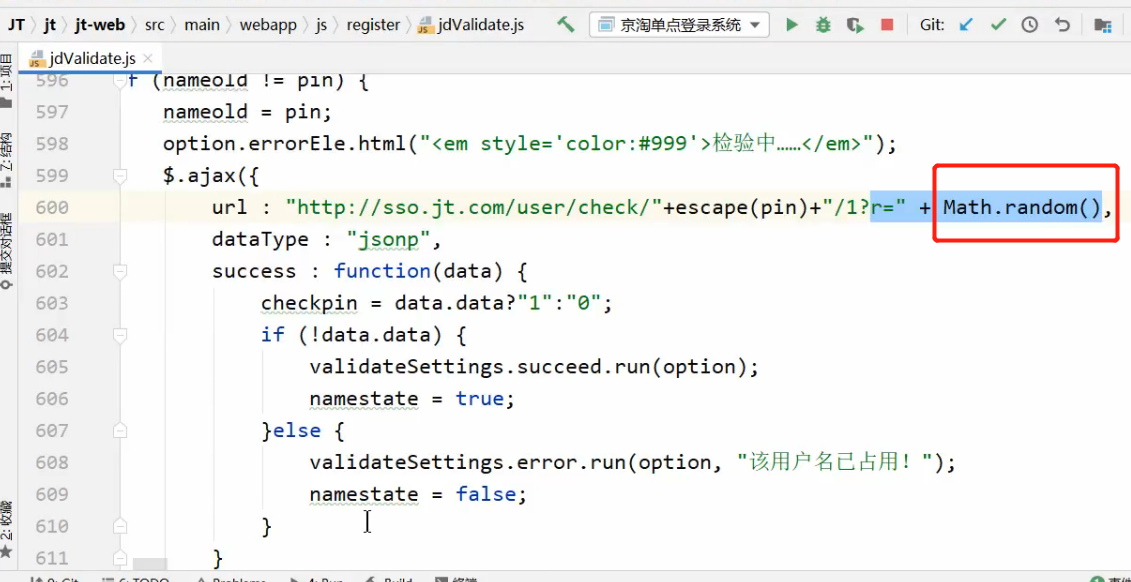Click checkpin variable on line 603
Screen dimensions: 1131x582
click(x=309, y=303)
